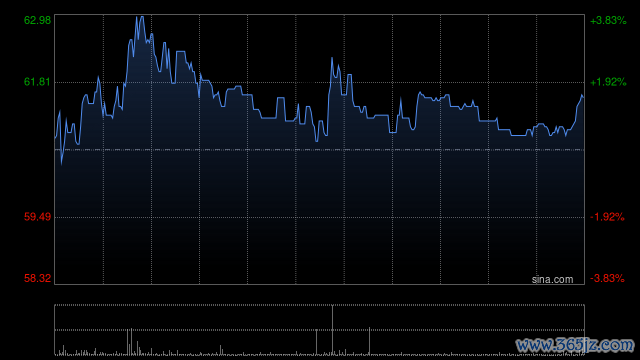Click the 62.98 price label
Viewport: 640px width, 360px height.
click(38, 20)
